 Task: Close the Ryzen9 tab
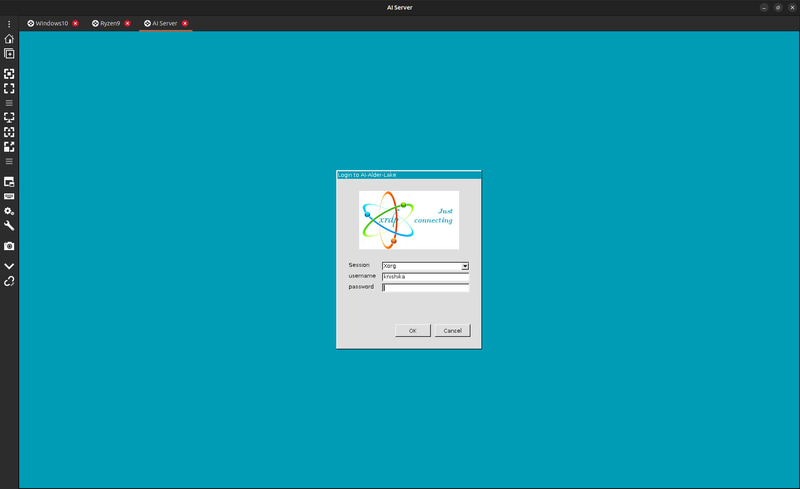pyautogui.click(x=128, y=23)
